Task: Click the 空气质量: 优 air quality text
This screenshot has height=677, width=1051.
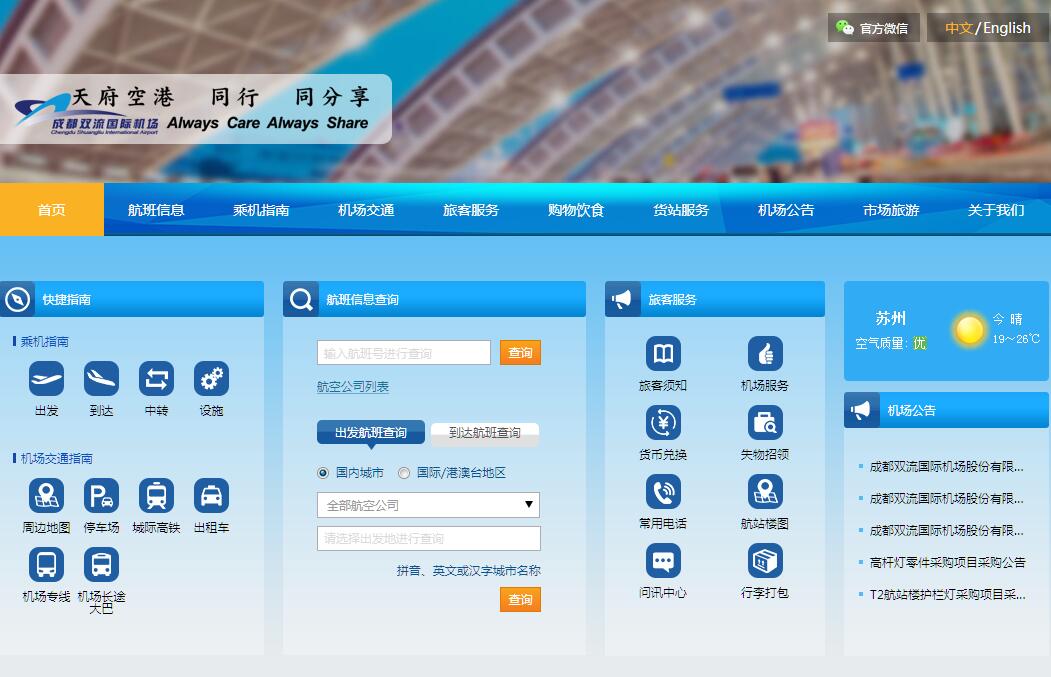Action: tap(890, 343)
